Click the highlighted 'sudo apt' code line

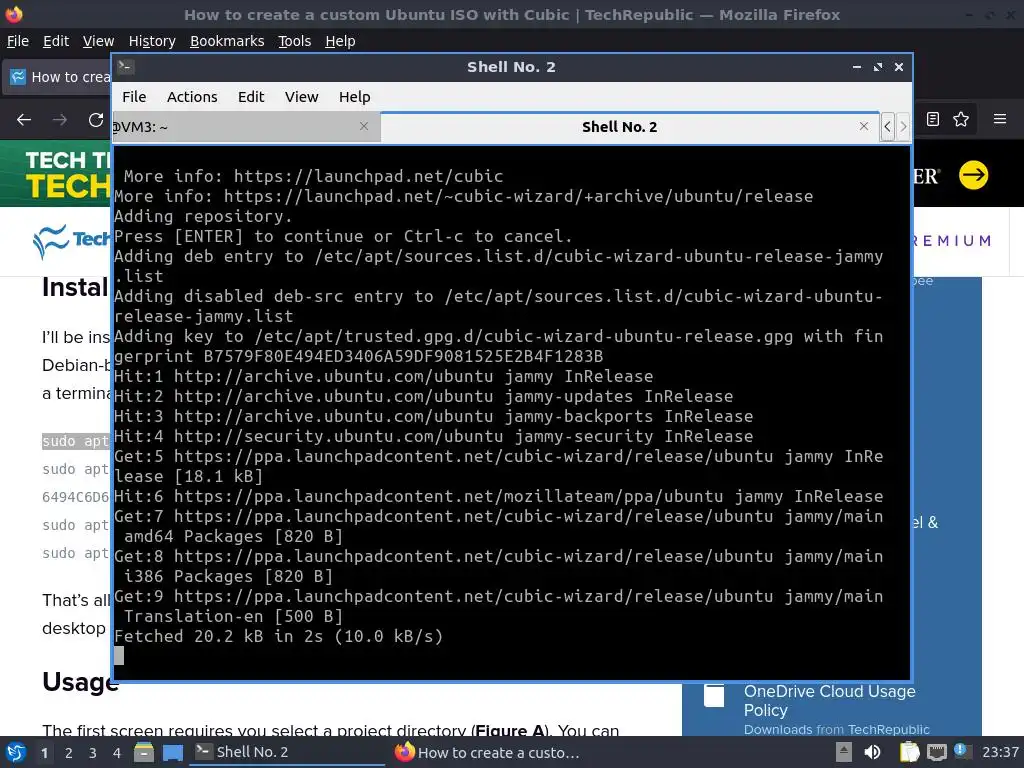pyautogui.click(x=75, y=441)
